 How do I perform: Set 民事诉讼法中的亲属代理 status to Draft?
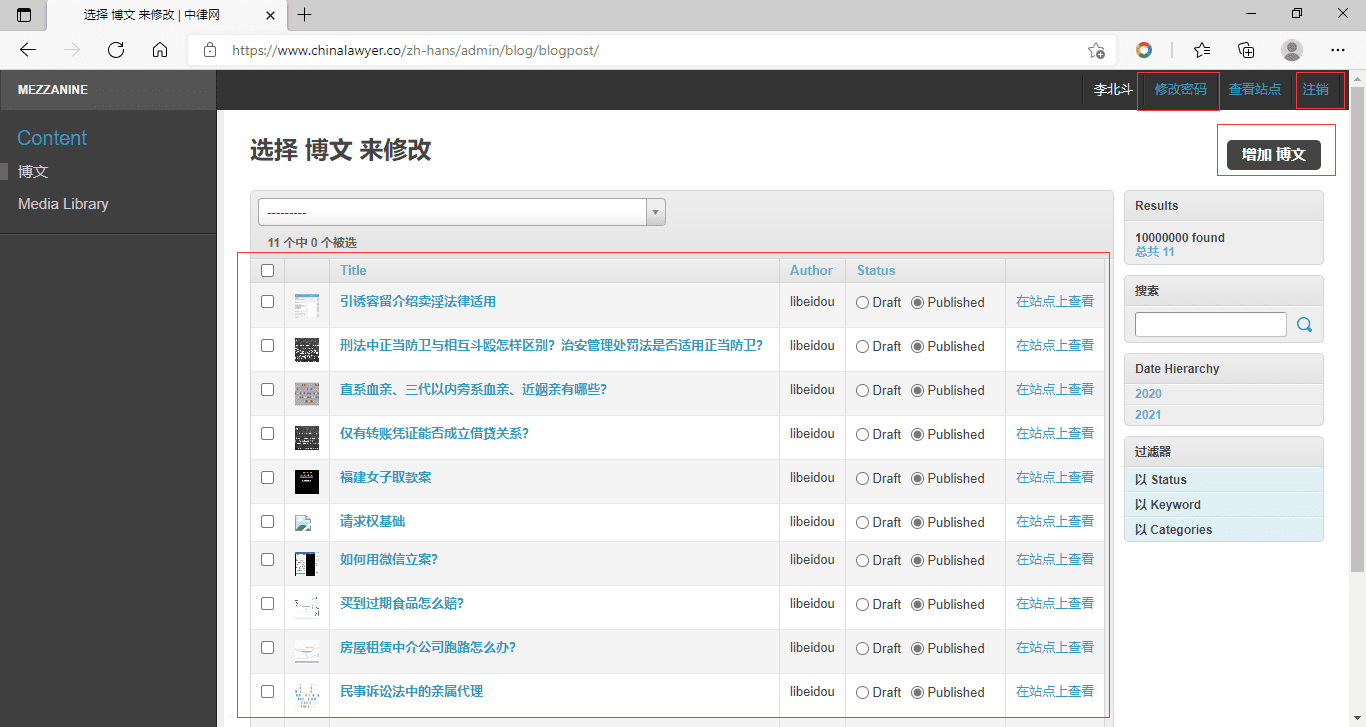862,692
